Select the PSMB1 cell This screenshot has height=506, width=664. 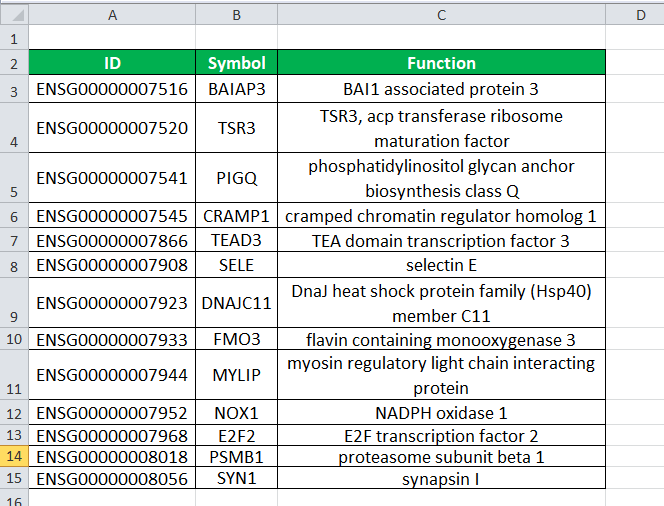click(x=236, y=457)
